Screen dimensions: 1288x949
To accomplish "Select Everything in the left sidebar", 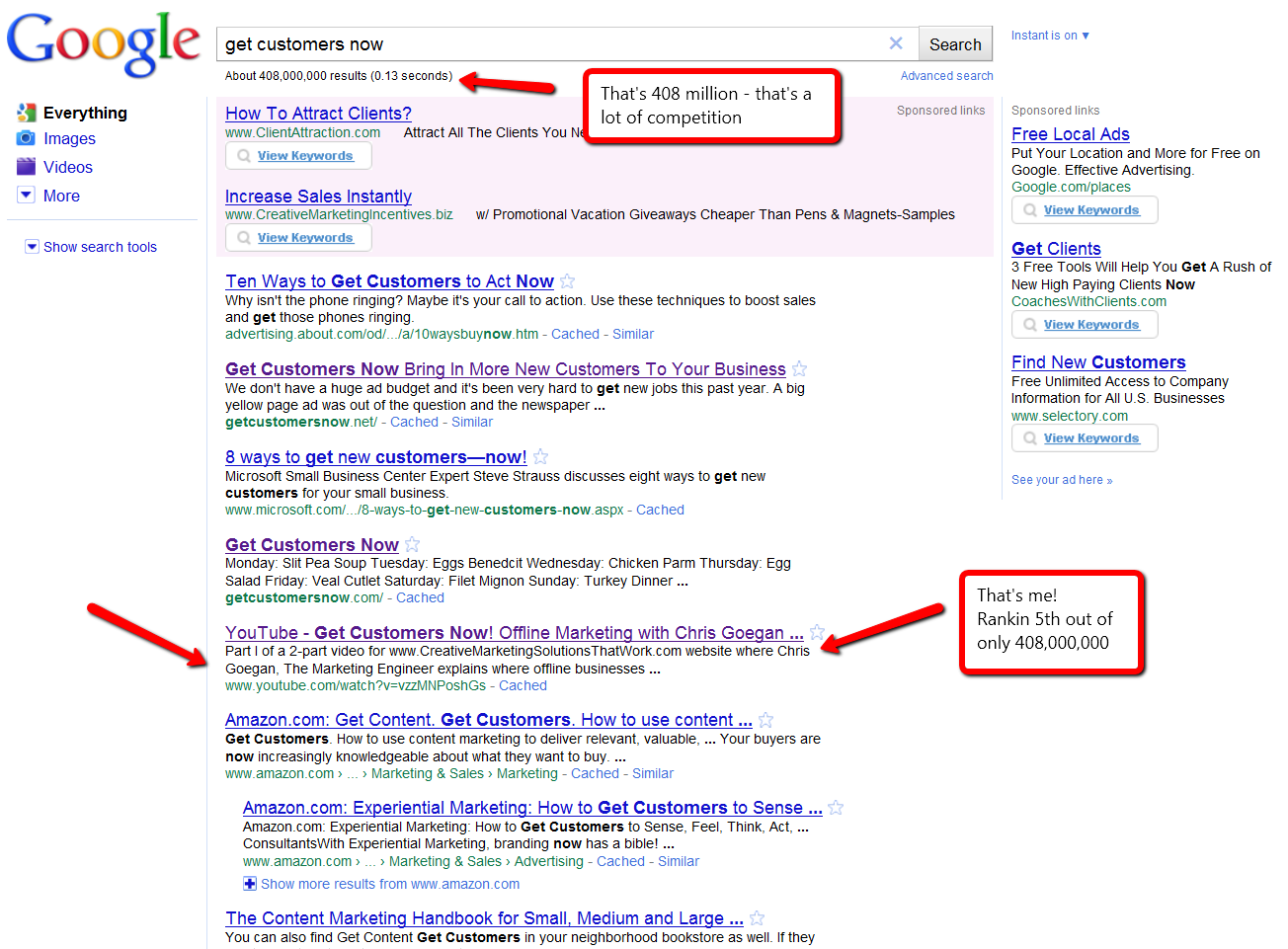I will click(85, 113).
